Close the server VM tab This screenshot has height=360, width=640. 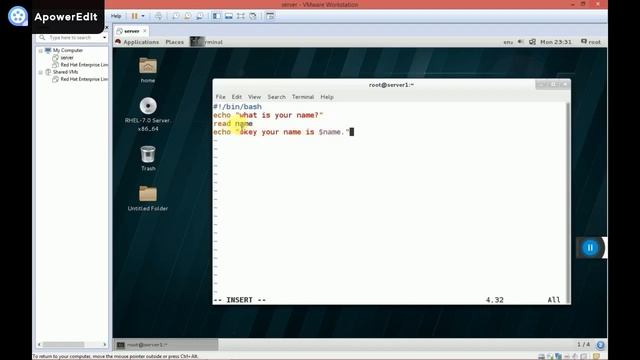[144, 31]
